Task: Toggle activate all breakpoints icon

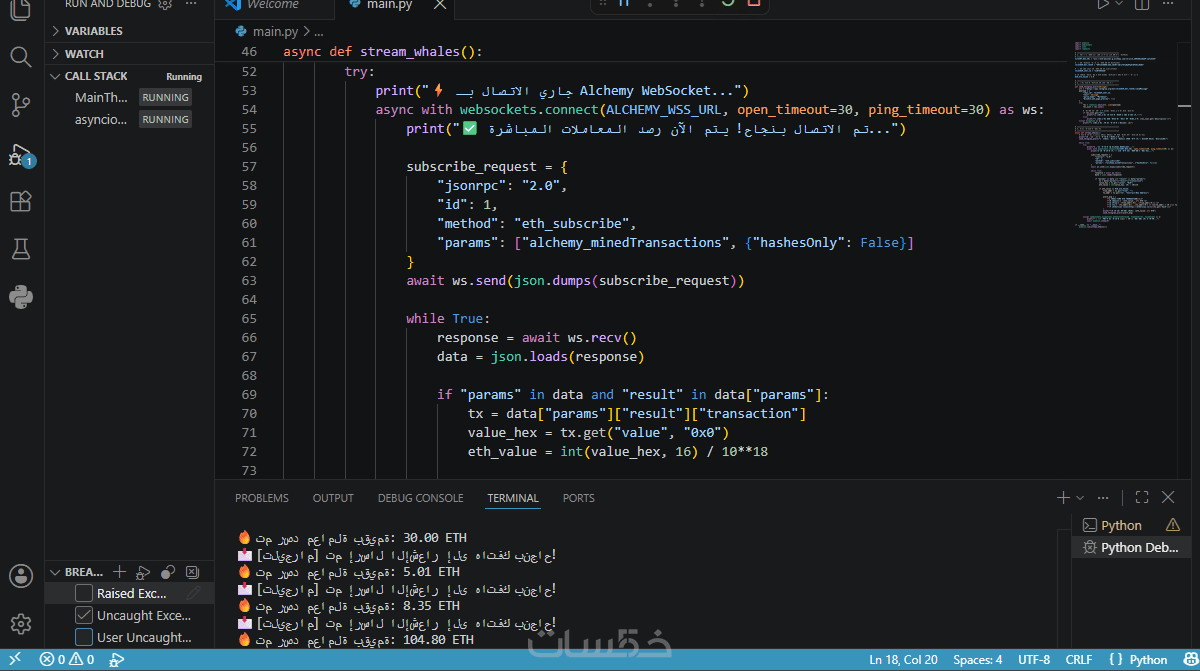Action: pos(167,572)
